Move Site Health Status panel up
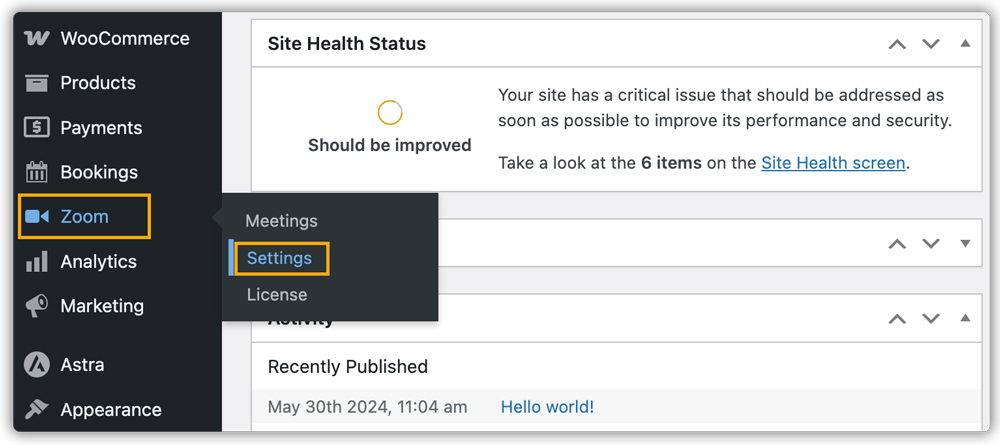Image resolution: width=1000 pixels, height=445 pixels. [x=897, y=44]
